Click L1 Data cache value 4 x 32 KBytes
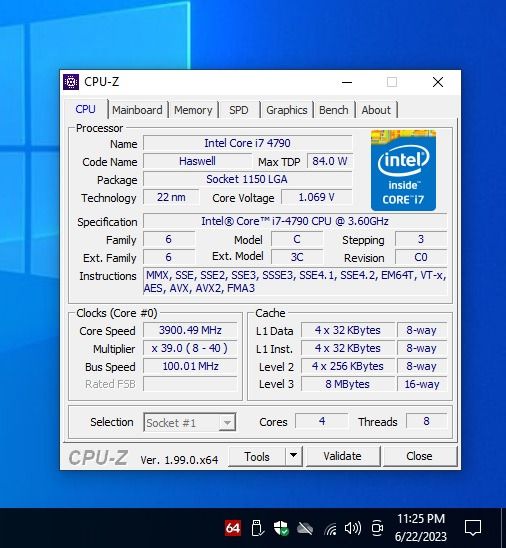The image size is (506, 548). point(348,330)
